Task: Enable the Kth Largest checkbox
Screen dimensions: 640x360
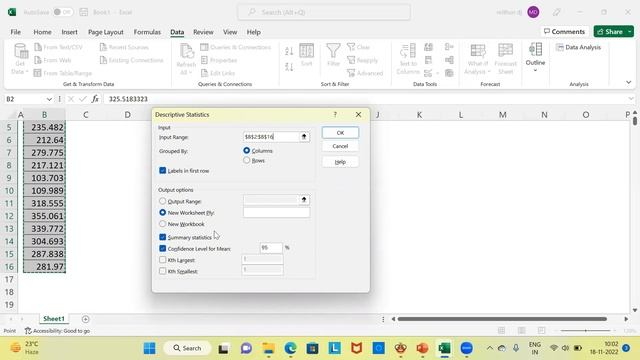Action: tap(162, 260)
